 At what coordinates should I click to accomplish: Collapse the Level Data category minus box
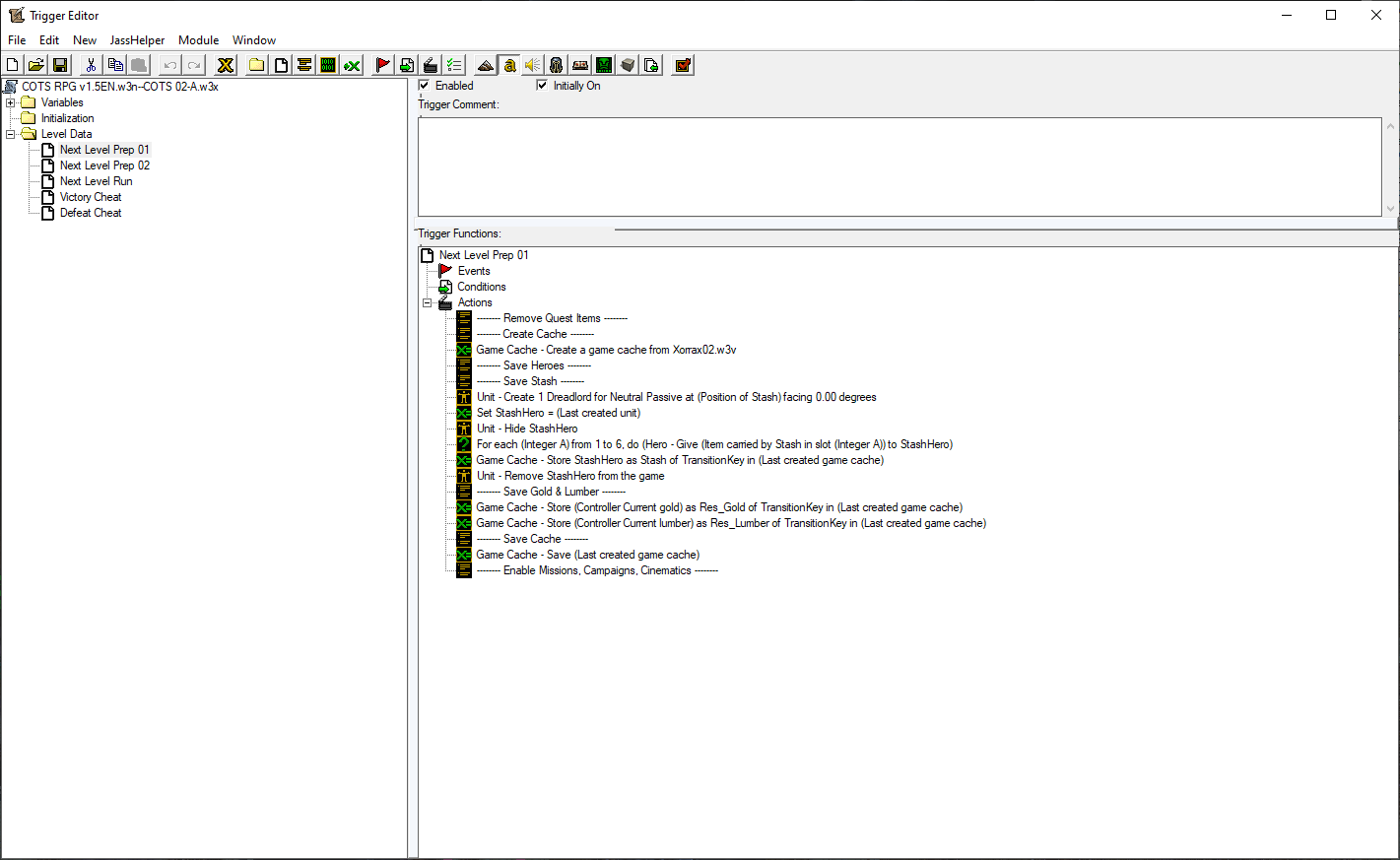pos(11,134)
